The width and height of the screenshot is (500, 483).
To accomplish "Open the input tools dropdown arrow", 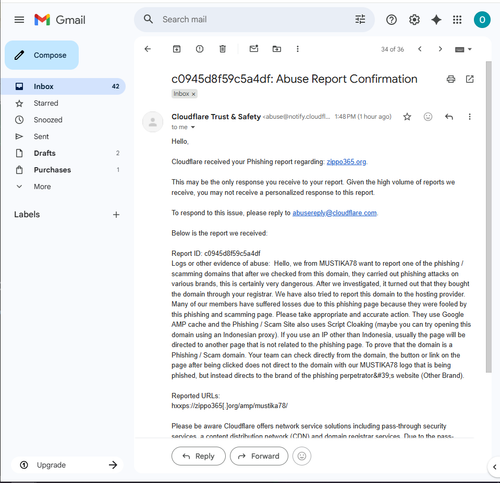I will pyautogui.click(x=470, y=49).
